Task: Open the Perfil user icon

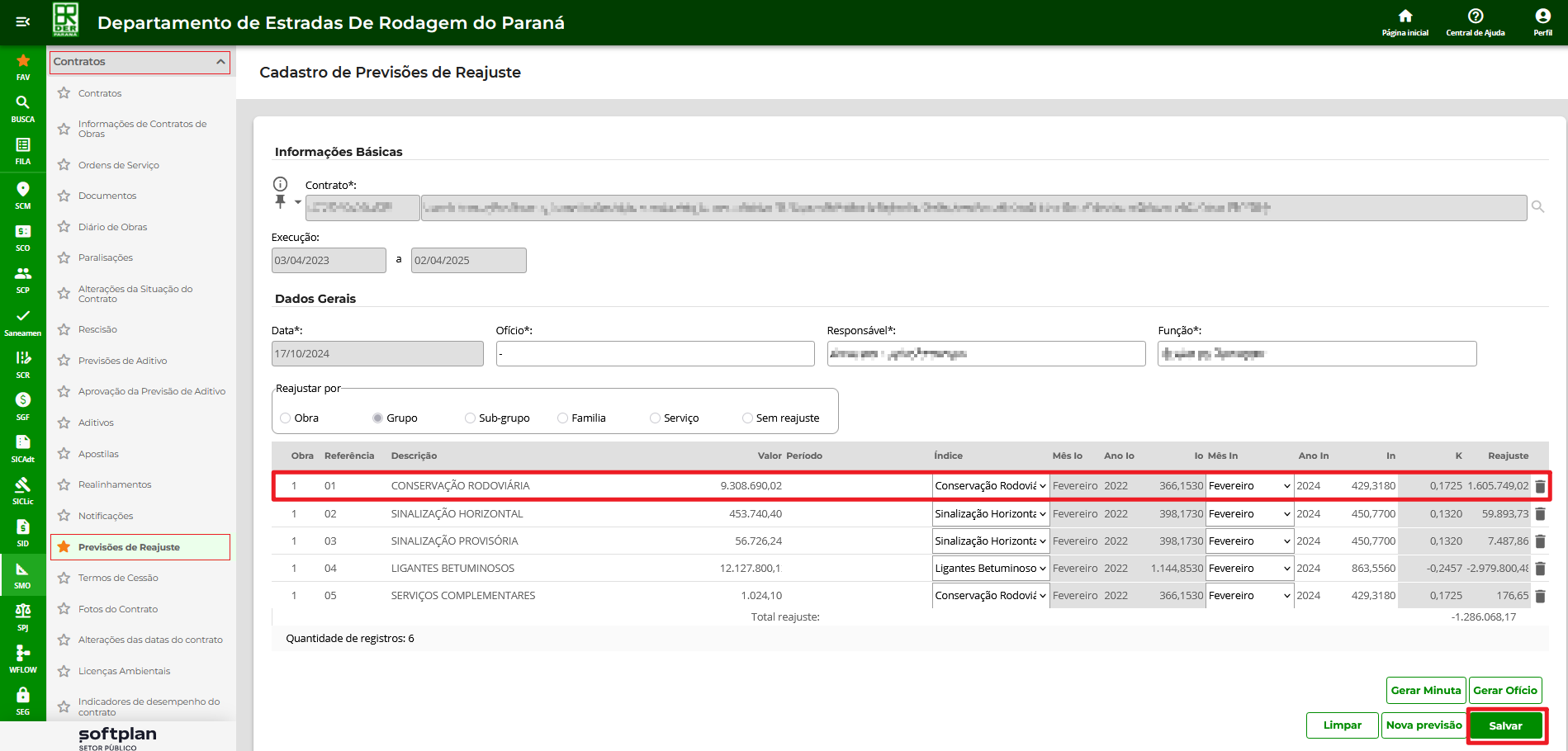Action: tap(1542, 17)
